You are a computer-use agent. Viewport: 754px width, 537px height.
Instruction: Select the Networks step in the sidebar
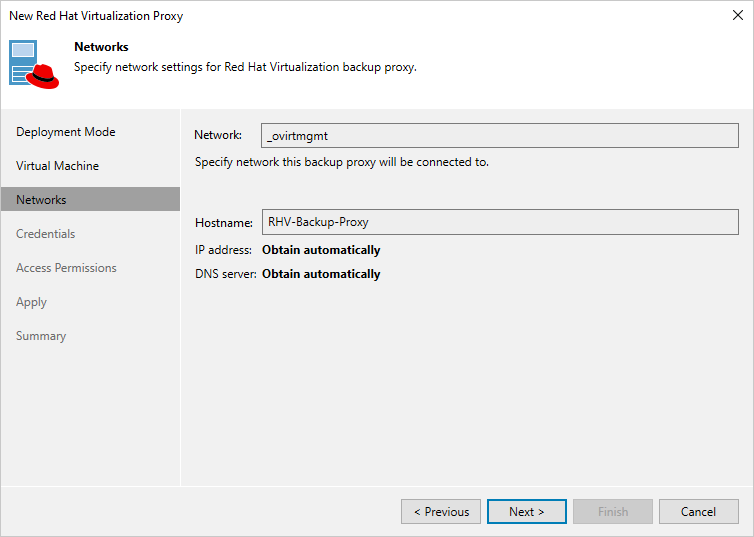coord(41,200)
